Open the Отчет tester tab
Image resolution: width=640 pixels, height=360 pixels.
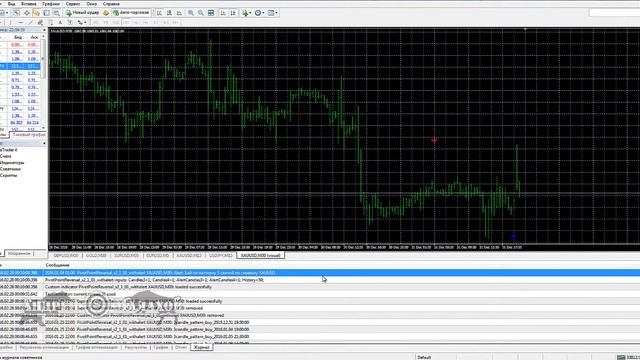(x=180, y=347)
